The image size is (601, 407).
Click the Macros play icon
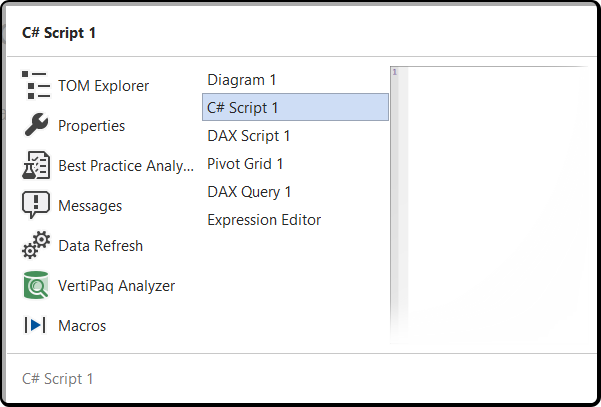pos(35,325)
